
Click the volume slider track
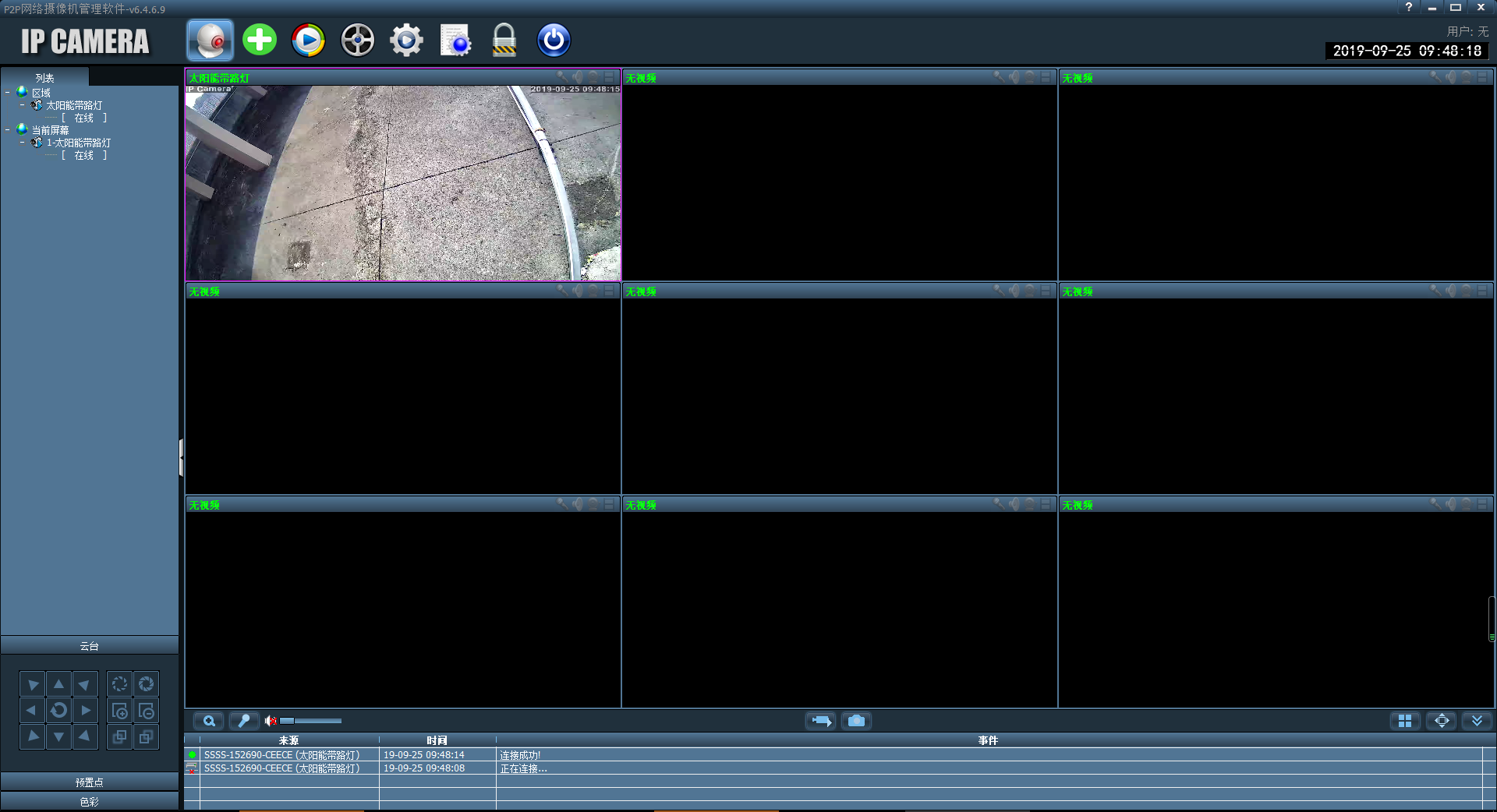pos(311,721)
